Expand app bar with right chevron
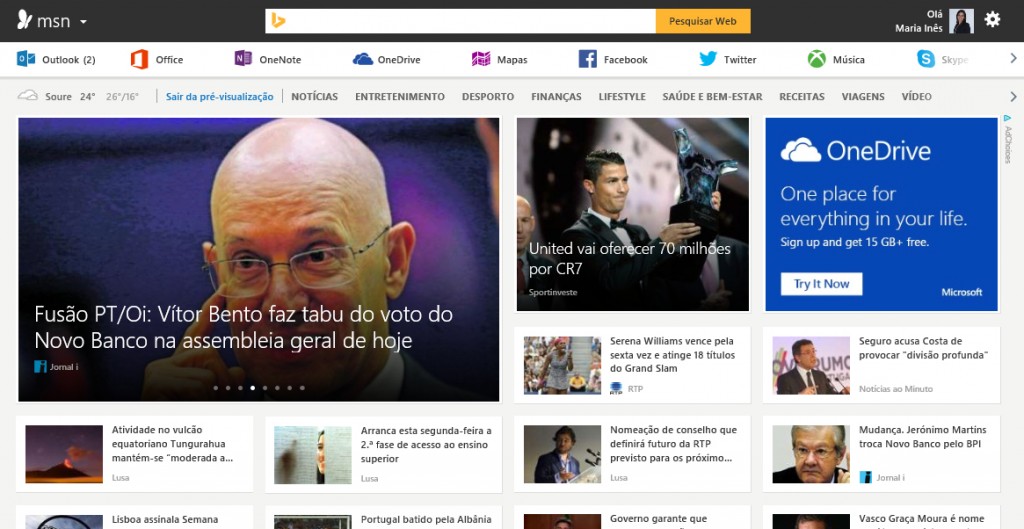Viewport: 1024px width, 529px height. point(1014,59)
